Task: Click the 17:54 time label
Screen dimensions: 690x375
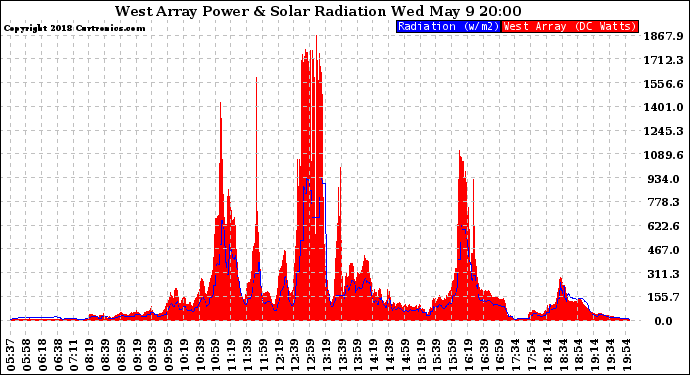Action: coord(532,355)
